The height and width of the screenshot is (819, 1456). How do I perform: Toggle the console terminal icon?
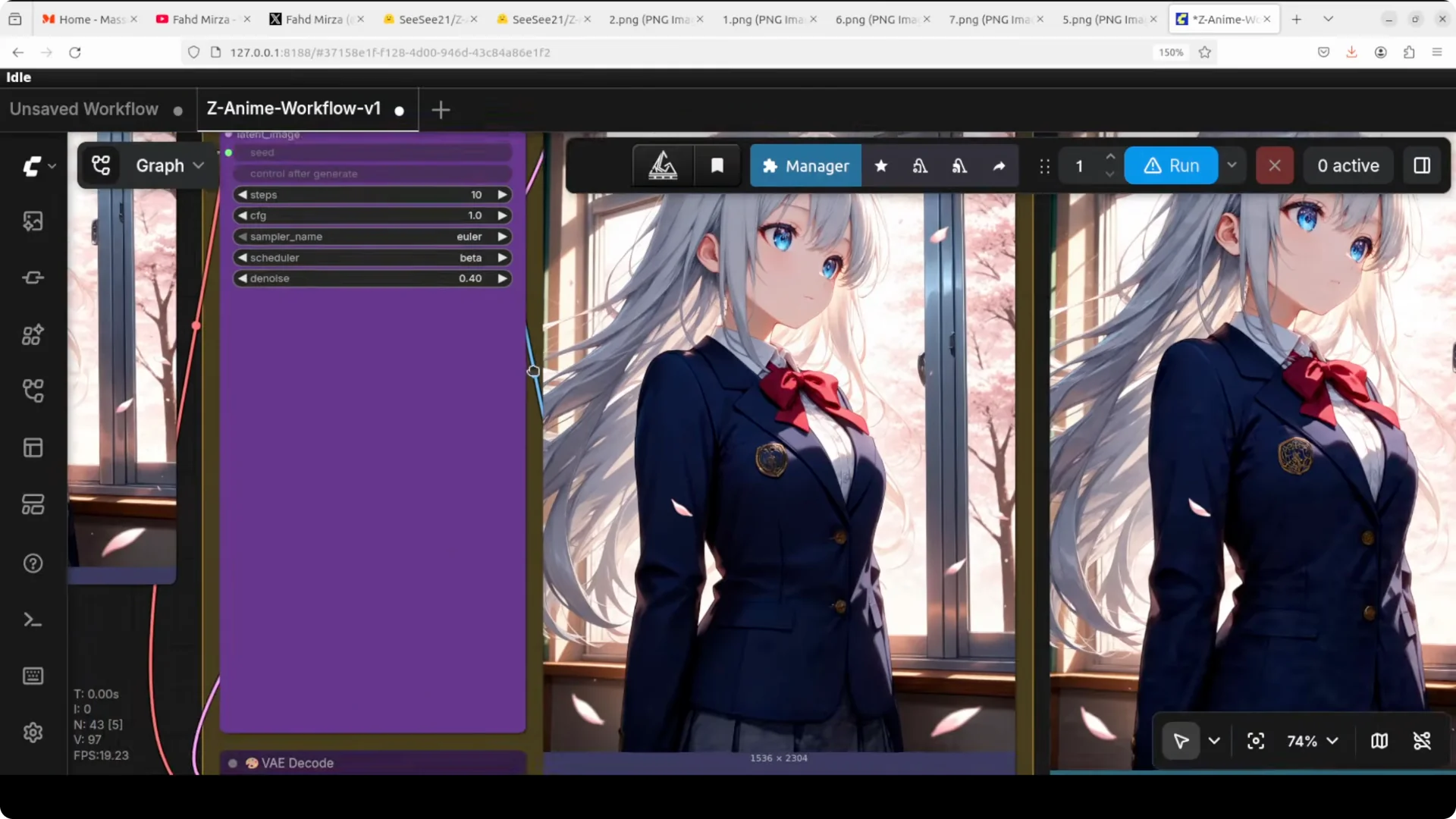[x=33, y=620]
